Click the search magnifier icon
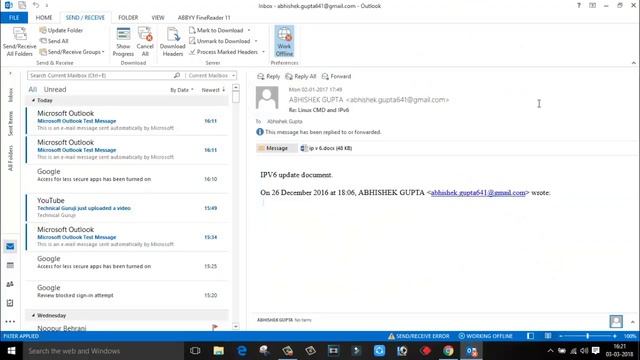 [x=177, y=76]
